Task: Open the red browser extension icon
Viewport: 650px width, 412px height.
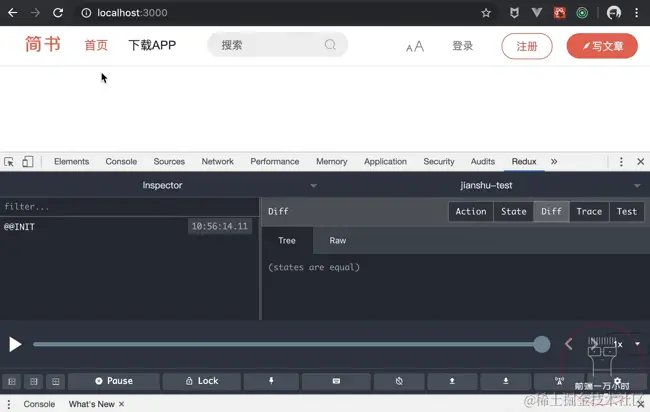Action: pos(560,13)
